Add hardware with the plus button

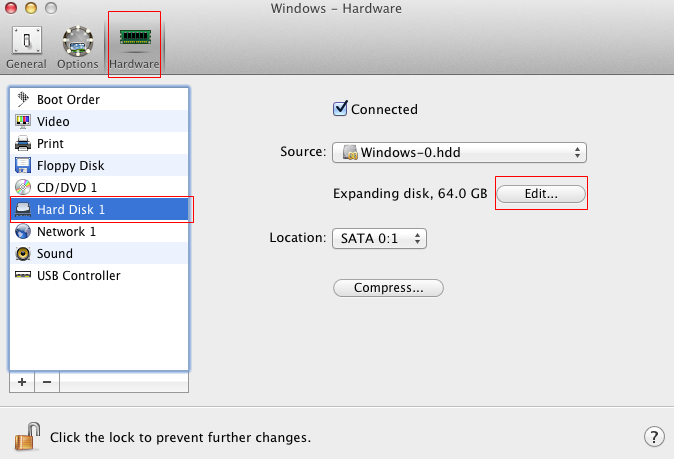point(22,382)
